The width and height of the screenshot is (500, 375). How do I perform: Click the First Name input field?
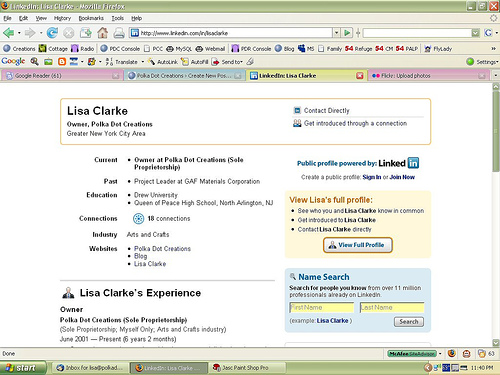pyautogui.click(x=322, y=307)
